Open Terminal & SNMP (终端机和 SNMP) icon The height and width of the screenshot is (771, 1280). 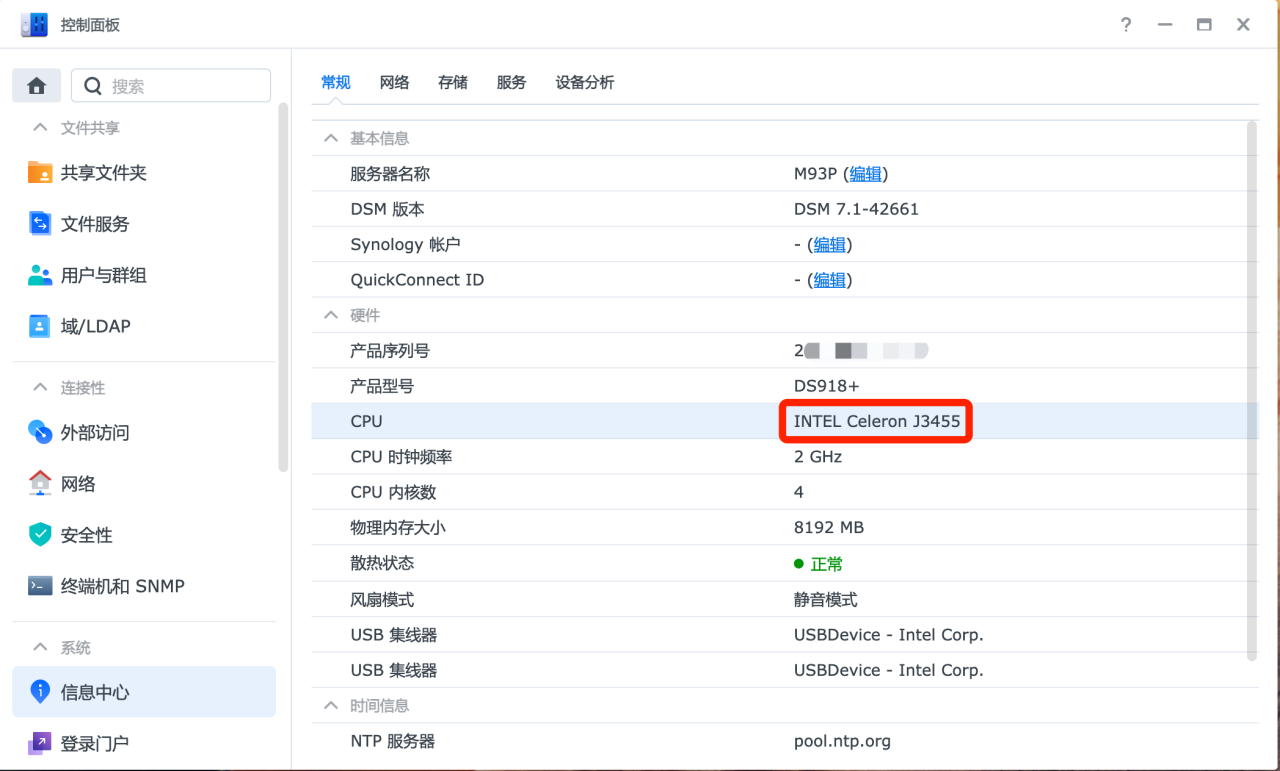tap(40, 586)
